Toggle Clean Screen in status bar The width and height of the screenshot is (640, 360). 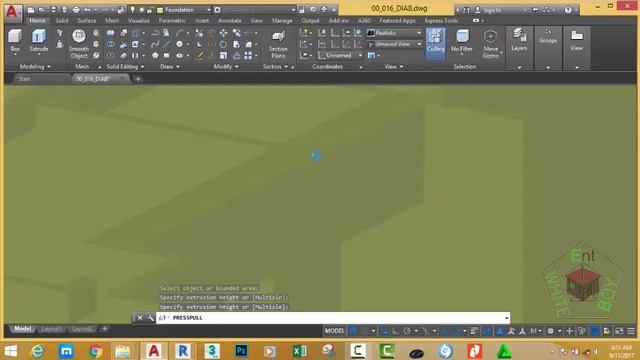(619, 331)
